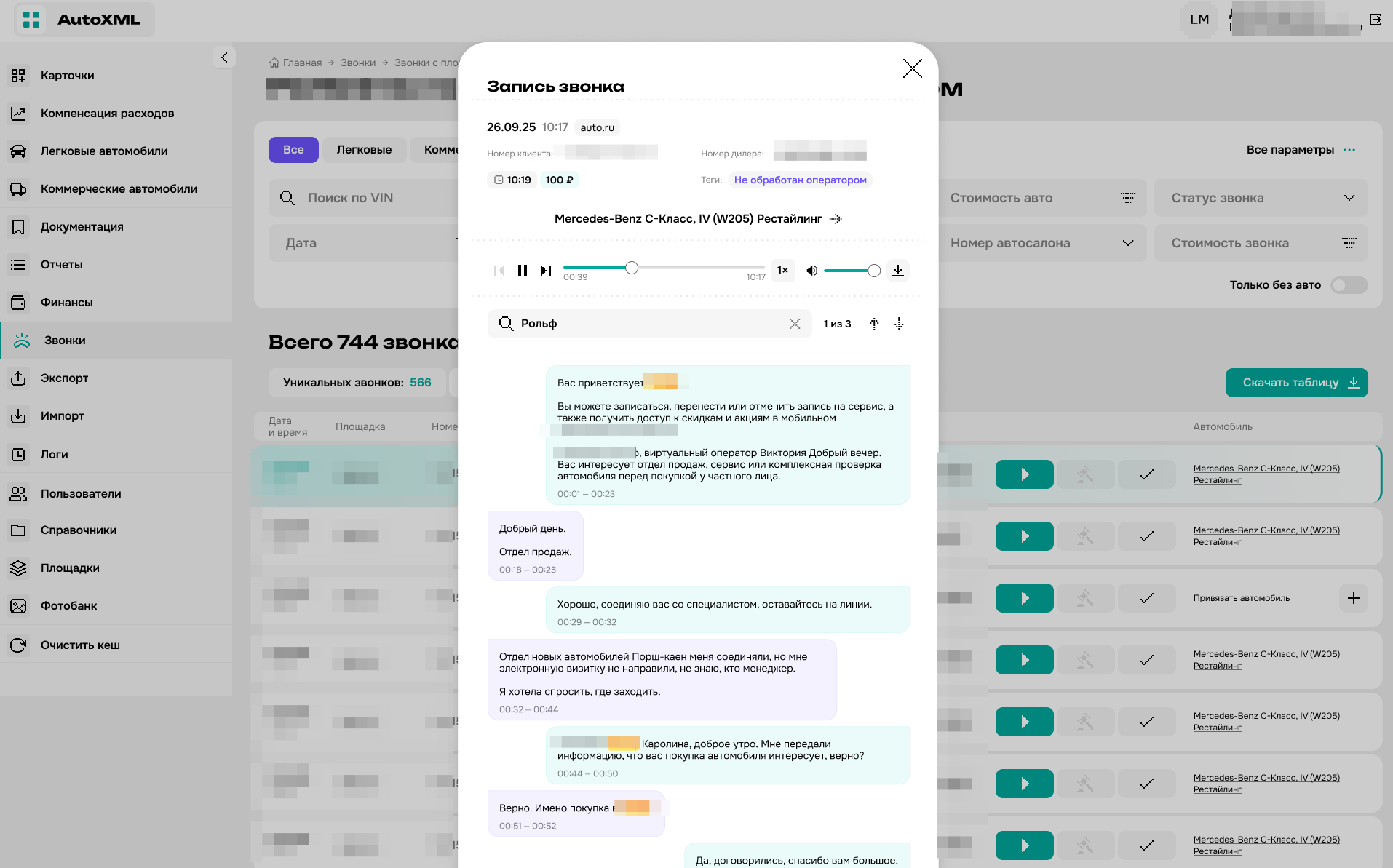This screenshot has width=1393, height=868.
Task: Pause the call recording playback
Action: pos(523,271)
